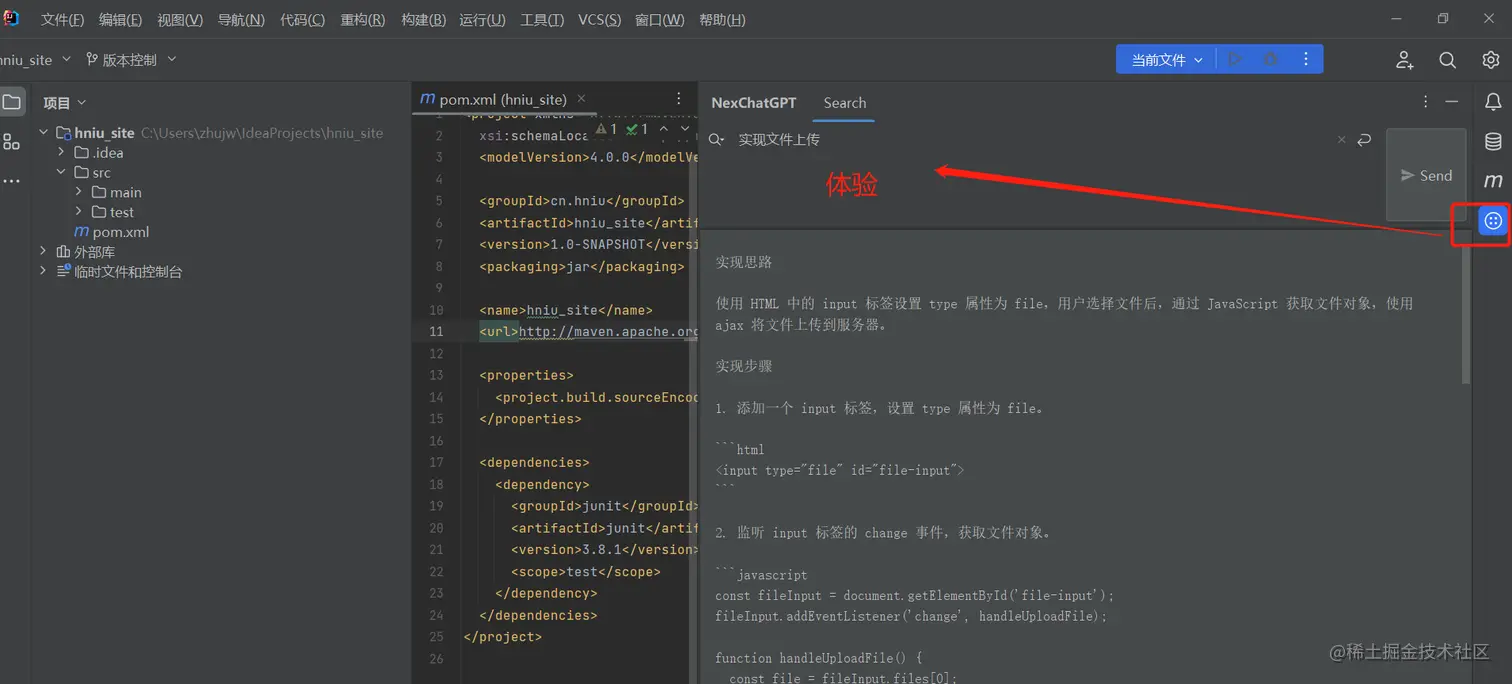The height and width of the screenshot is (684, 1512).
Task: Open the add collaborator profile icon
Action: pos(1405,60)
